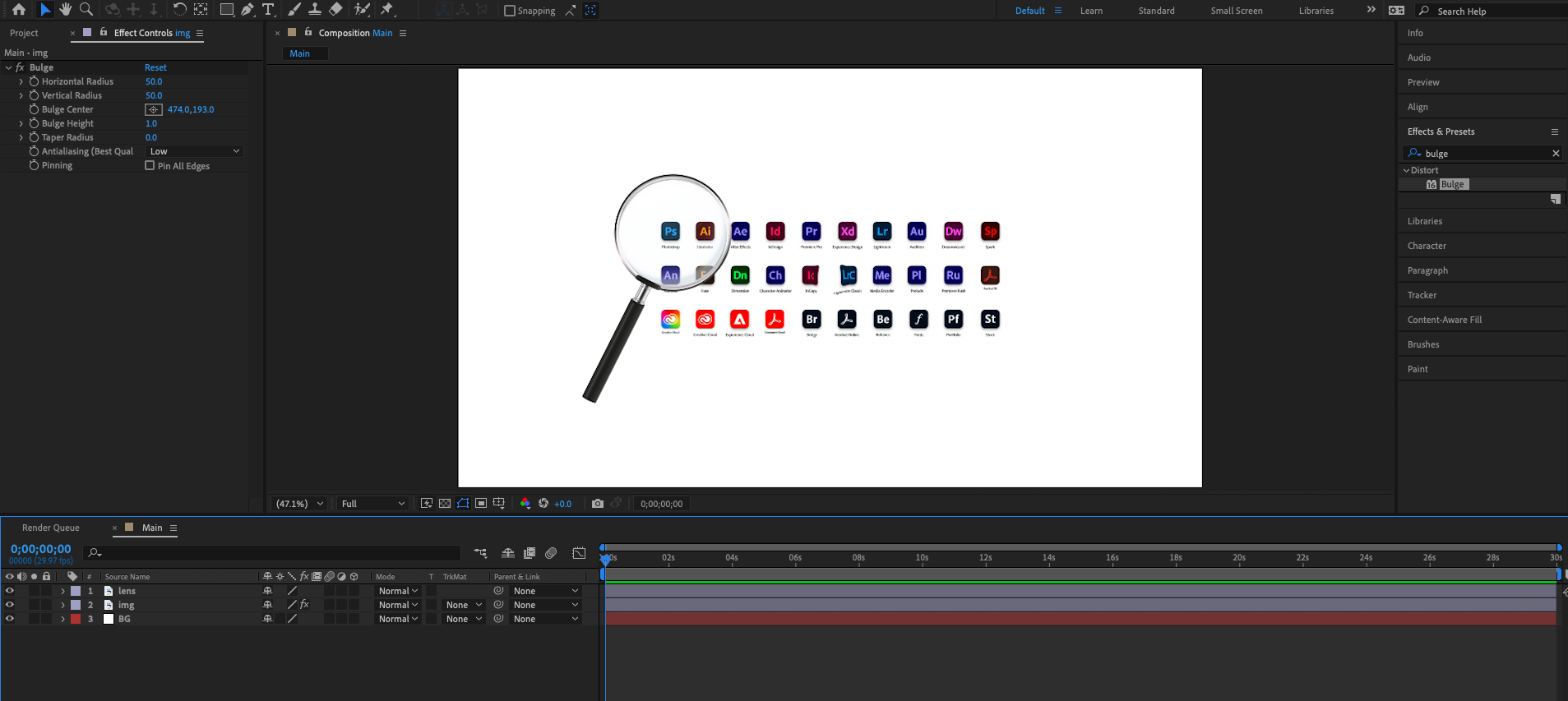Select the Puppet Pin tool
Screen dimensions: 1568x701
click(387, 10)
